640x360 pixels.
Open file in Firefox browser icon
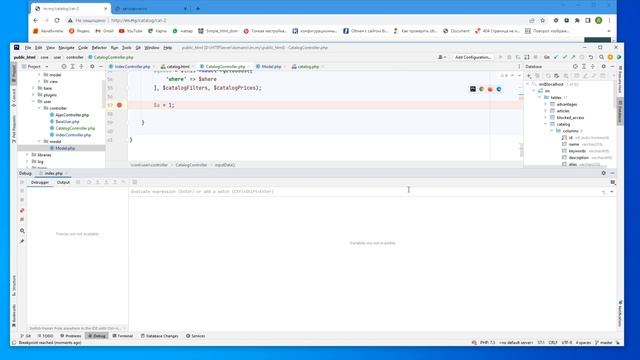click(490, 89)
